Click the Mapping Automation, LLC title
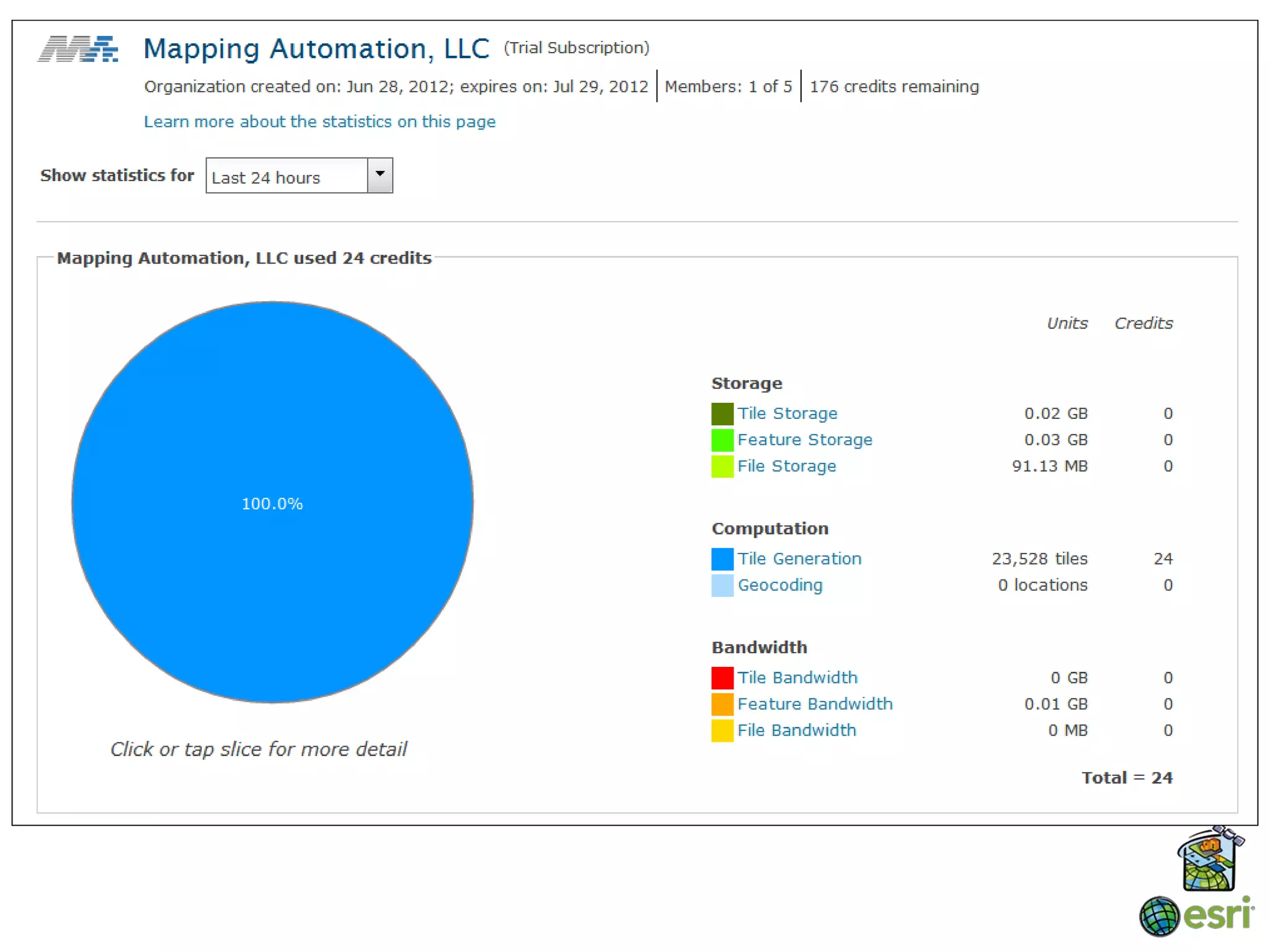Image resolution: width=1270 pixels, height=952 pixels. [x=316, y=49]
